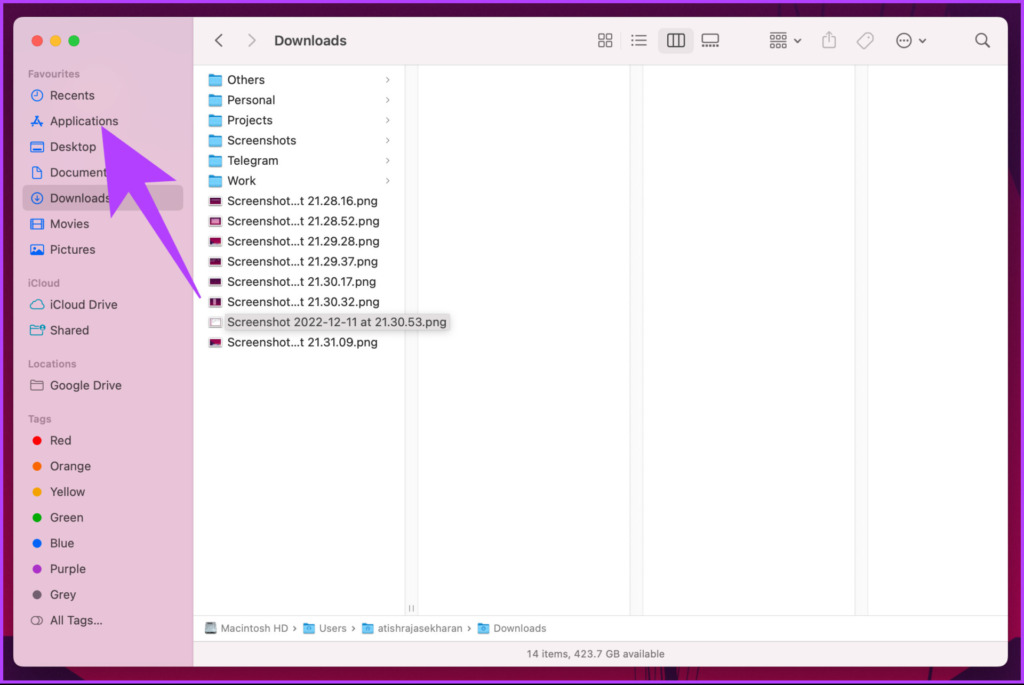The height and width of the screenshot is (685, 1024).
Task: Expand the Others folder chevron
Action: coord(388,80)
